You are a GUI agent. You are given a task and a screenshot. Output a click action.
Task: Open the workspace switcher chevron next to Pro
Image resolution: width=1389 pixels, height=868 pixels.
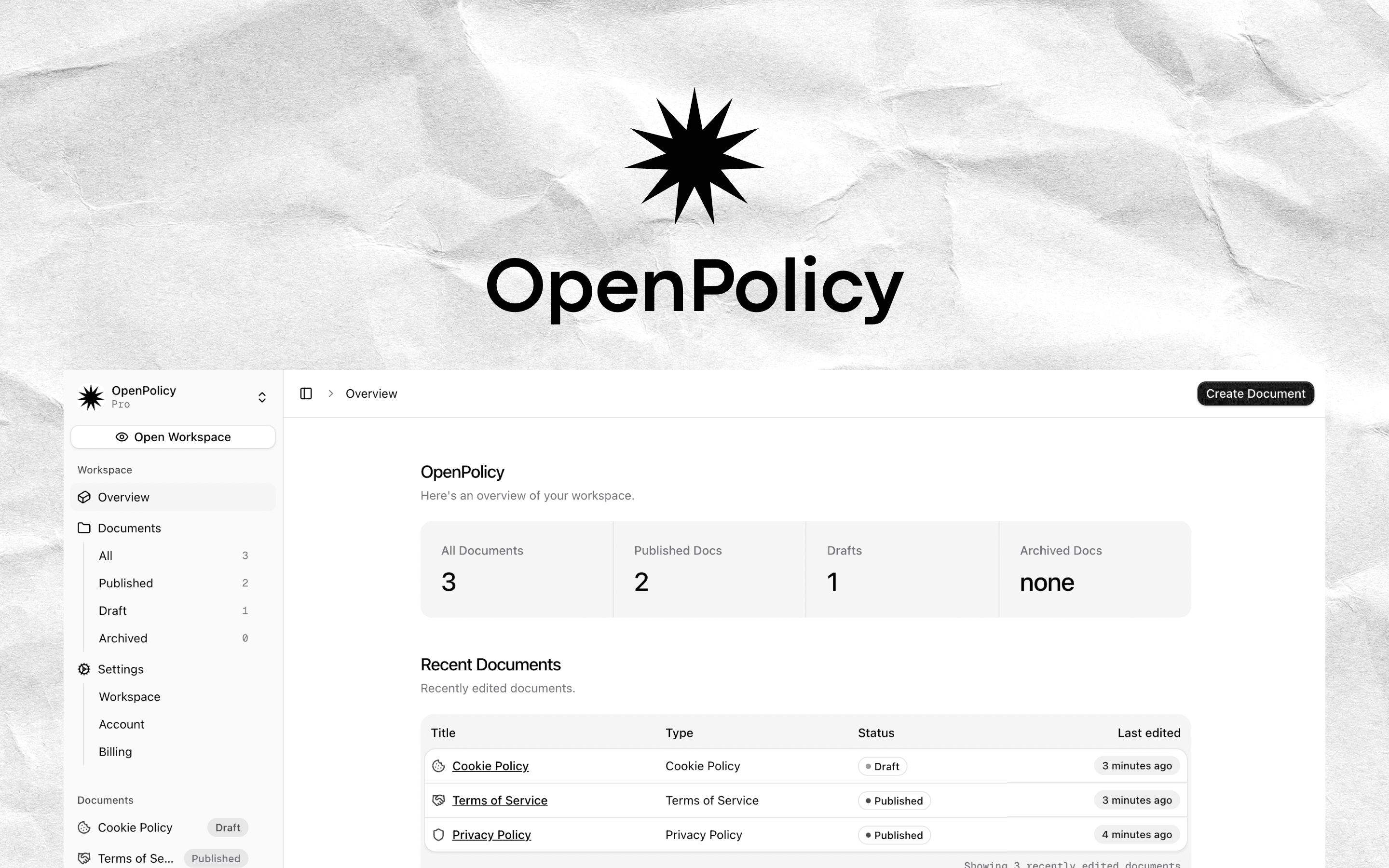click(262, 397)
